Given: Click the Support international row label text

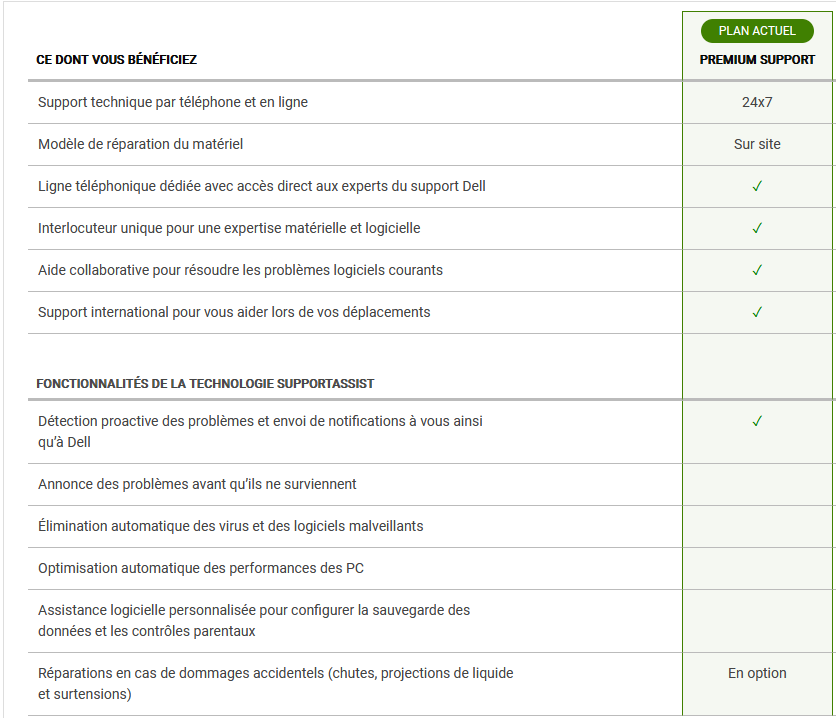Looking at the screenshot, I should 234,312.
